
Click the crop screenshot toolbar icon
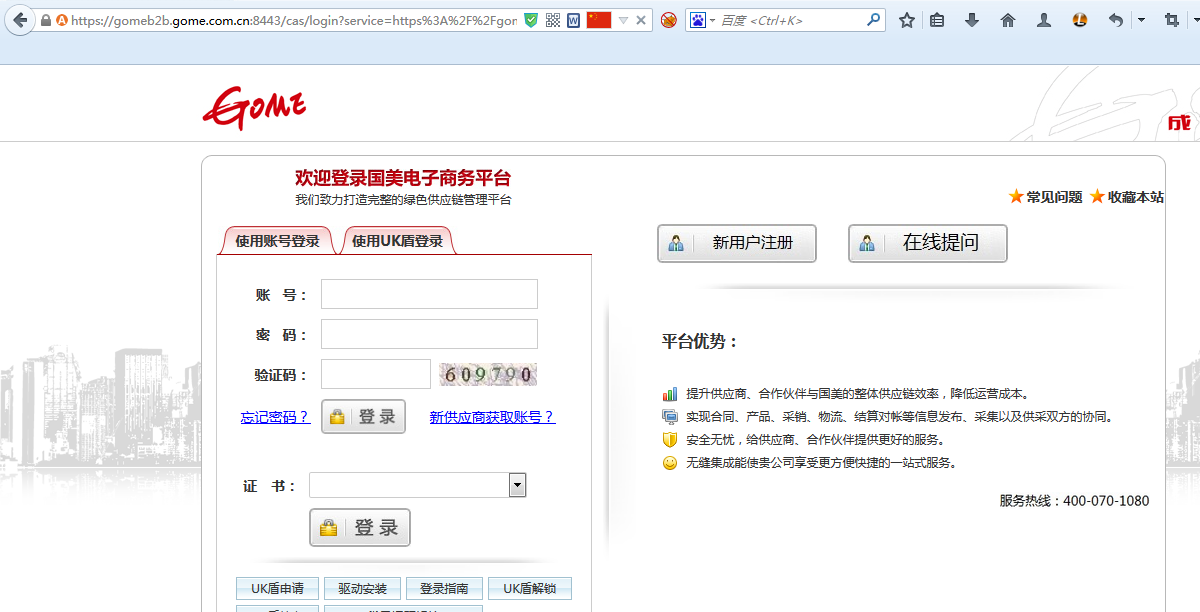[1171, 20]
